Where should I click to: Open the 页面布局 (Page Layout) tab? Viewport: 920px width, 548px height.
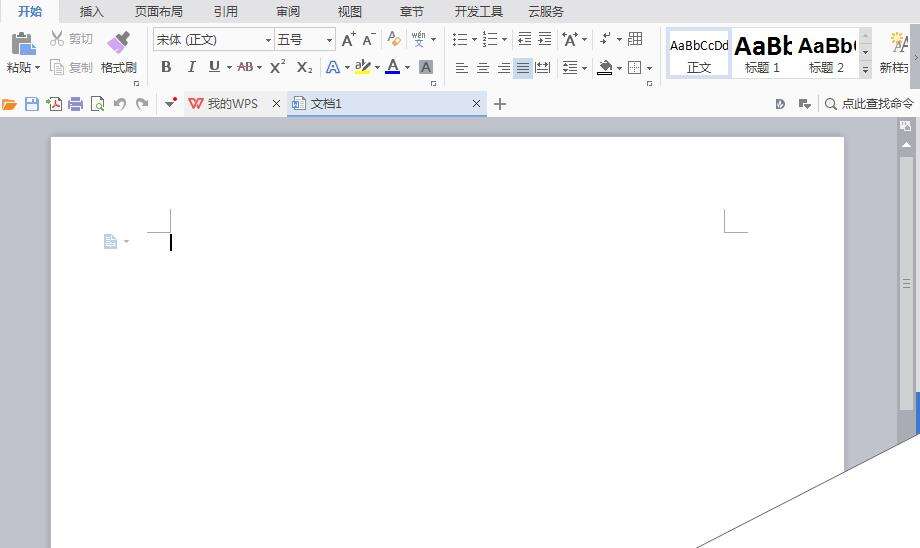click(x=158, y=11)
